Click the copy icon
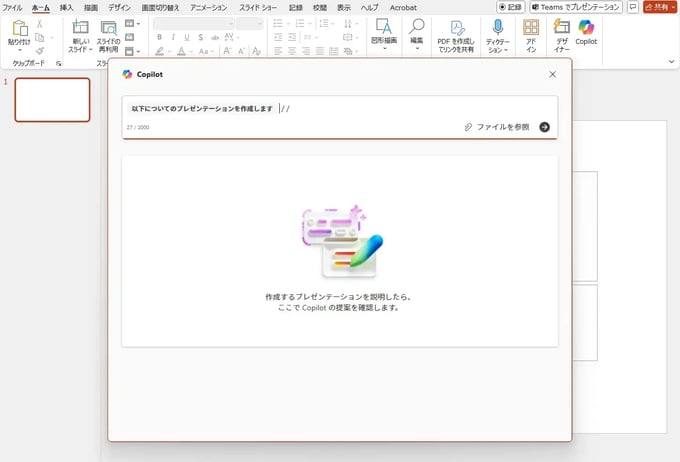This screenshot has width=680, height=462. coord(39,37)
